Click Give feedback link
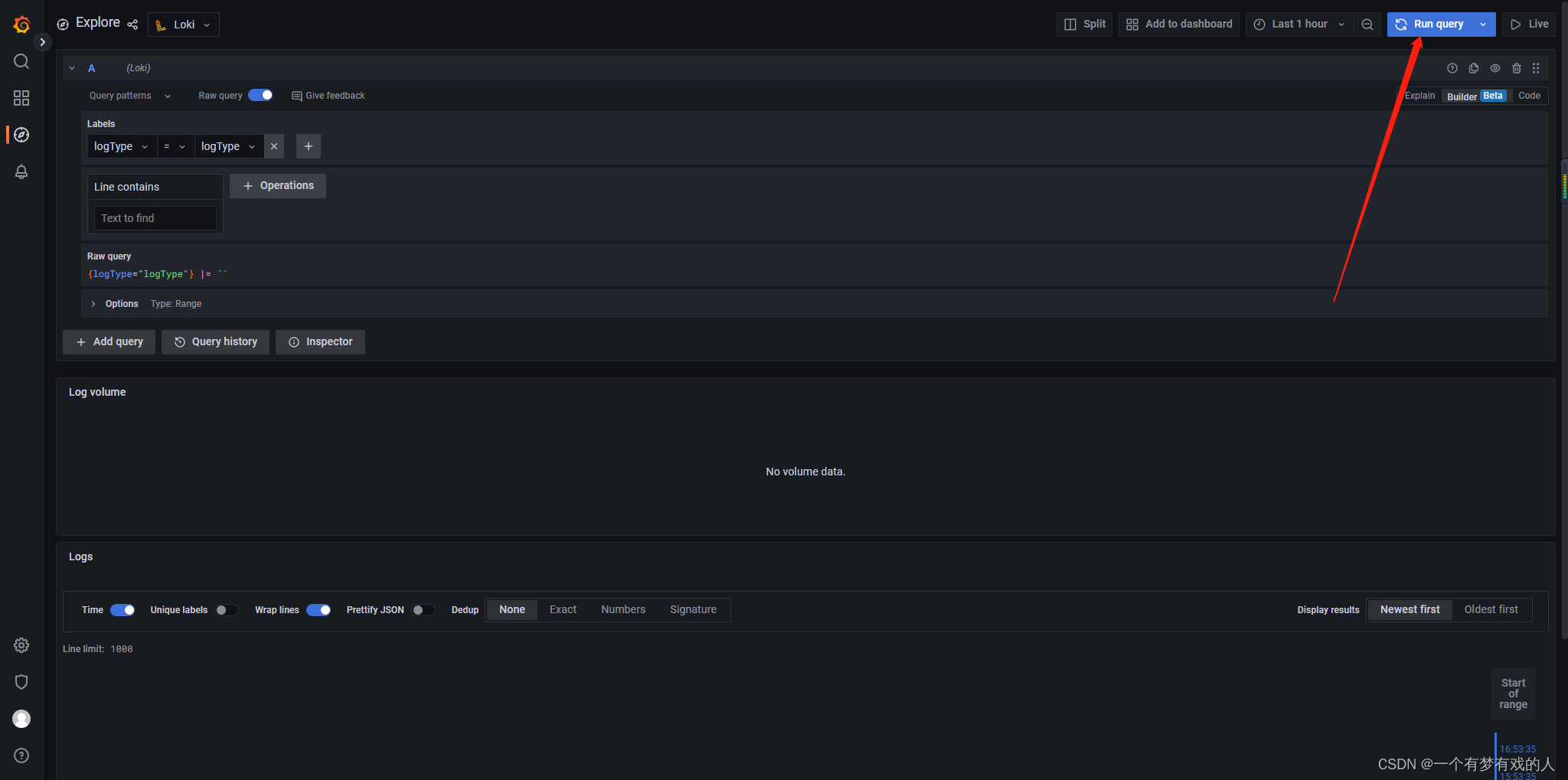Screen dimensions: 1568x780 pyautogui.click(x=328, y=96)
